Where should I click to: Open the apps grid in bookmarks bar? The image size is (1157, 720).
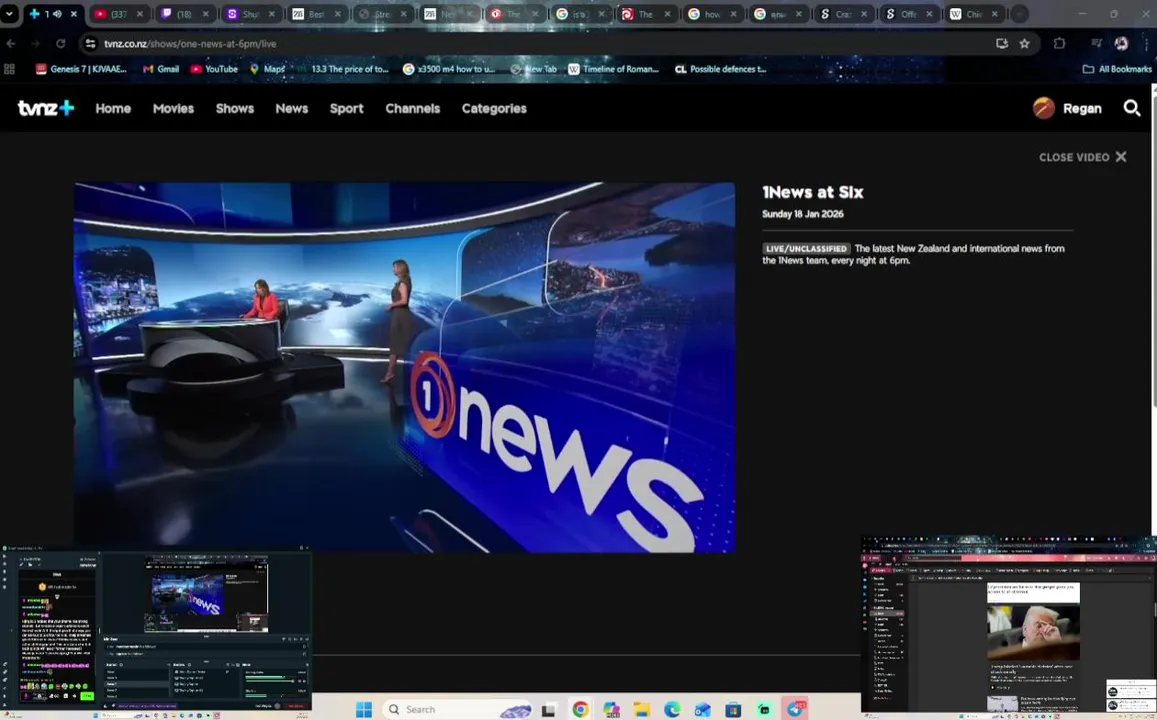[x=10, y=69]
